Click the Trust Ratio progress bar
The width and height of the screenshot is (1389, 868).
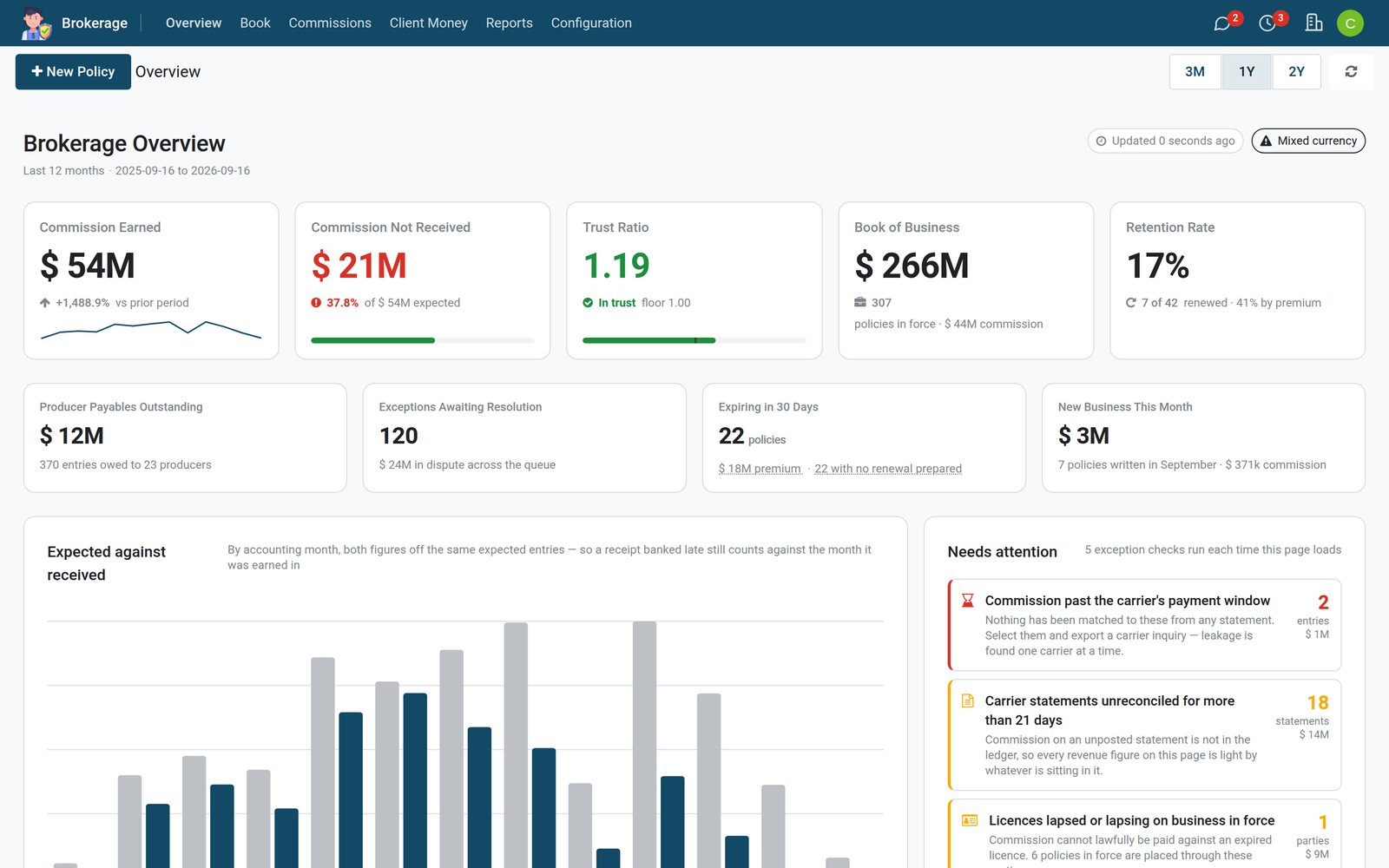(x=694, y=340)
